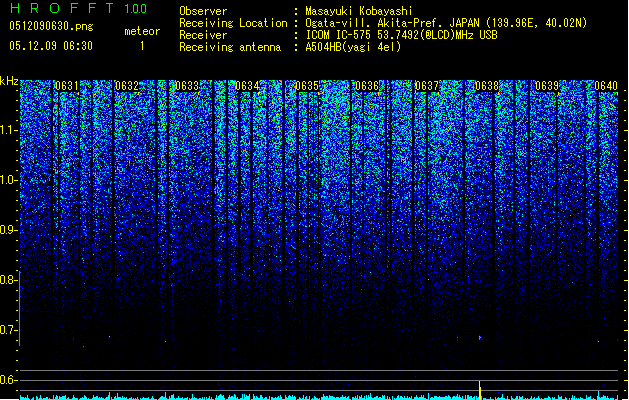Image resolution: width=629 pixels, height=400 pixels.
Task: Click the yellow meteor echo spike near 0638
Action: pyautogui.click(x=480, y=390)
